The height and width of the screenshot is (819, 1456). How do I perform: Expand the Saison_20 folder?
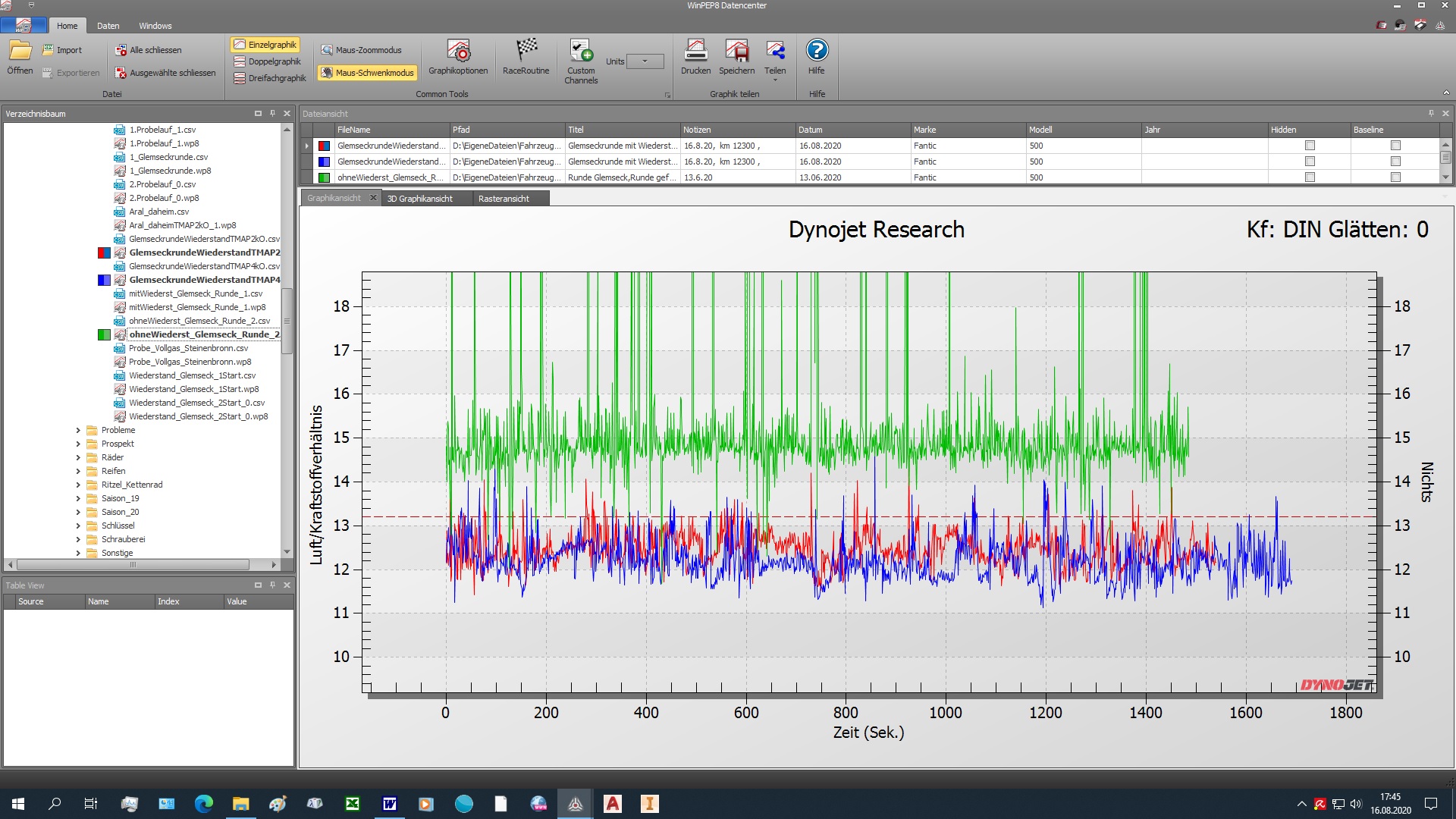pyautogui.click(x=78, y=512)
